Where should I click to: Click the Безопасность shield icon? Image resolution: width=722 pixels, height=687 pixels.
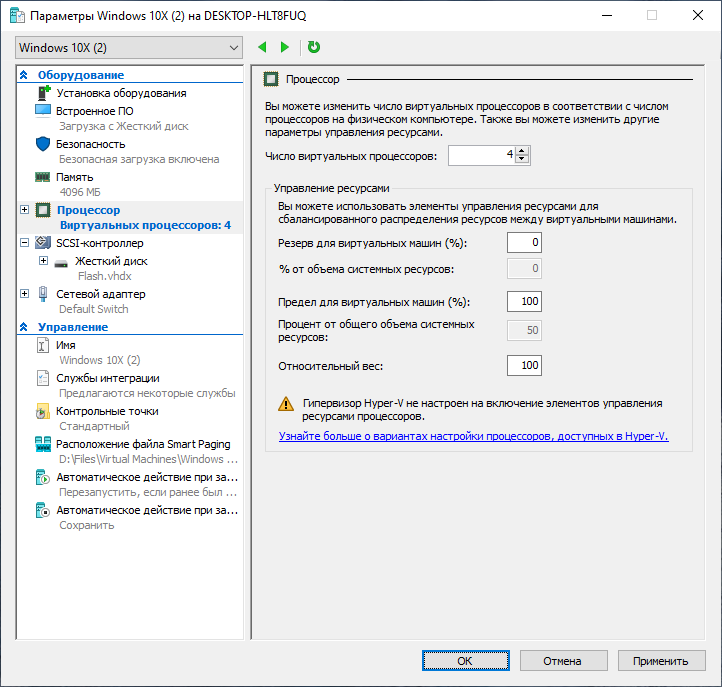[x=43, y=144]
